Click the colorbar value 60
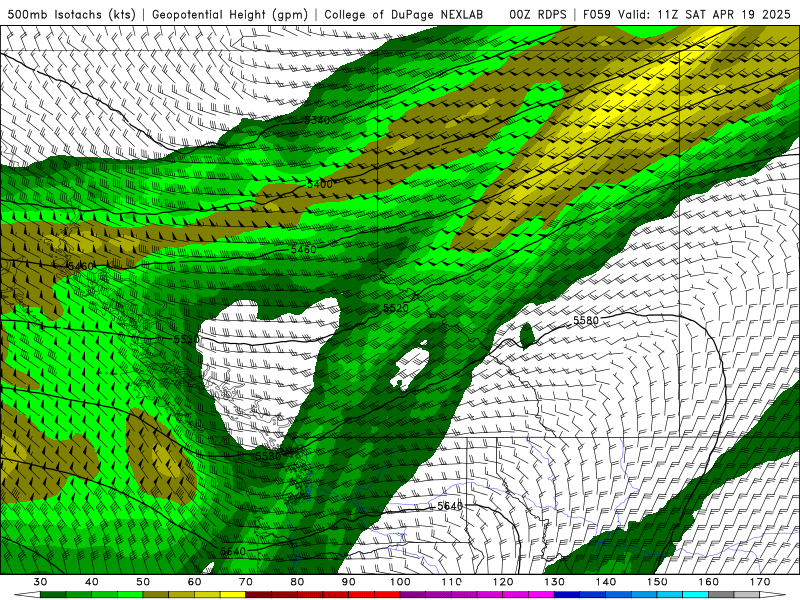 point(194,582)
